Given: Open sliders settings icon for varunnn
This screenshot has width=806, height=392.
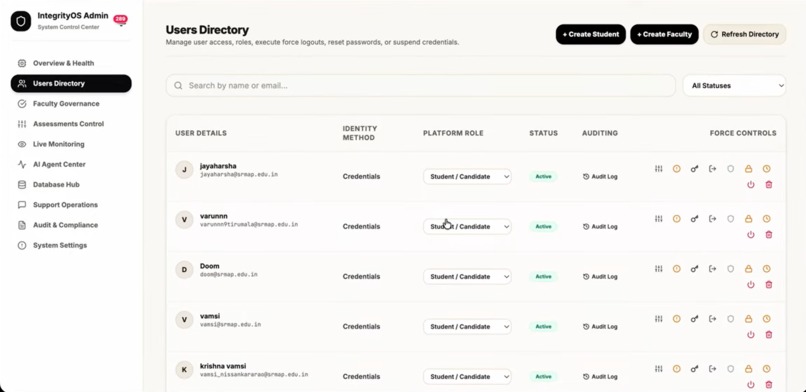Looking at the screenshot, I should (658, 218).
